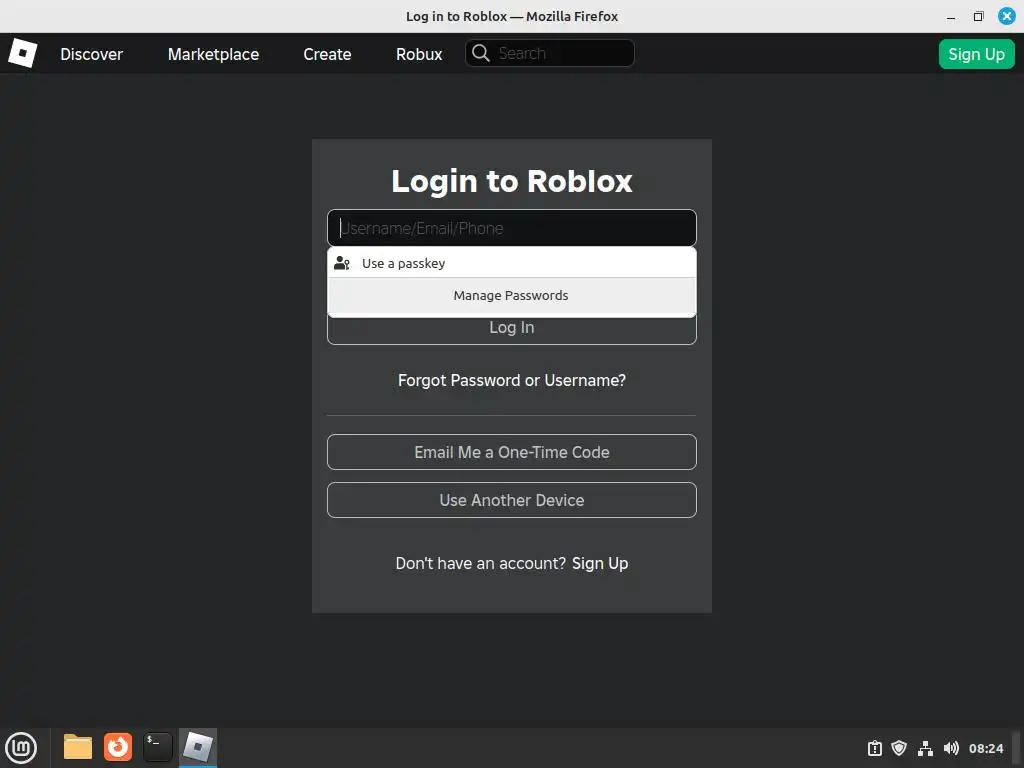
Task: Click Email Me a One-Time Code
Action: tap(511, 452)
